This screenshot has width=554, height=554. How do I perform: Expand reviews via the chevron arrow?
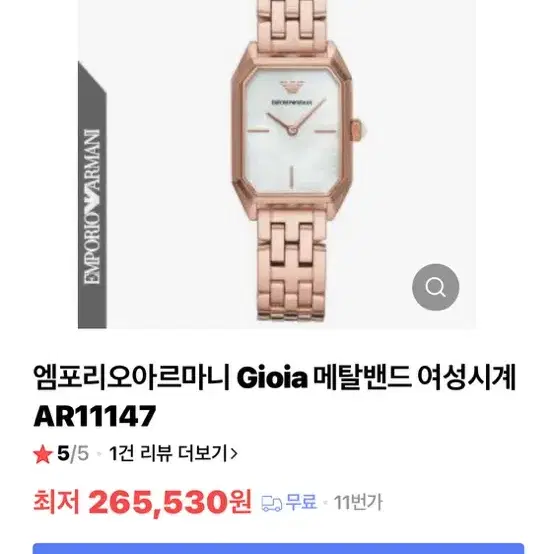coord(234,453)
